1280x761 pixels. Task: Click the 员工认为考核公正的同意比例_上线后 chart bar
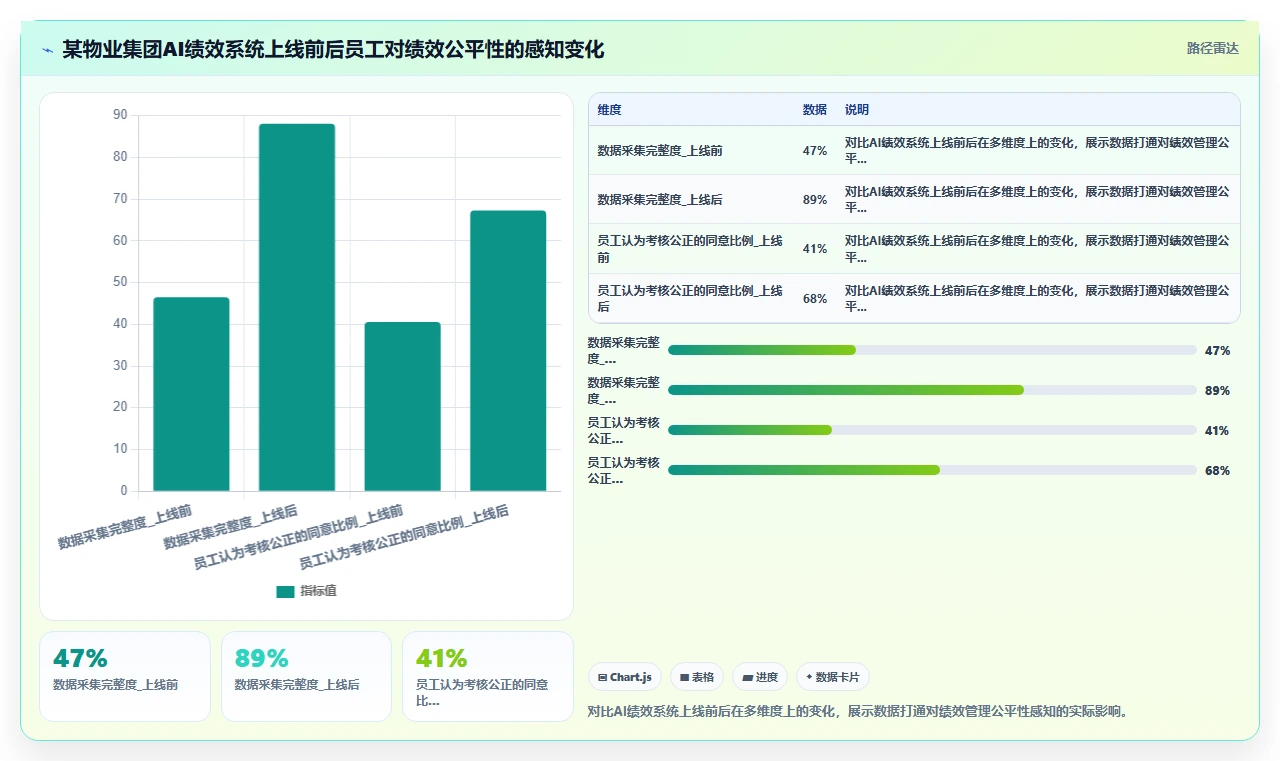click(508, 351)
